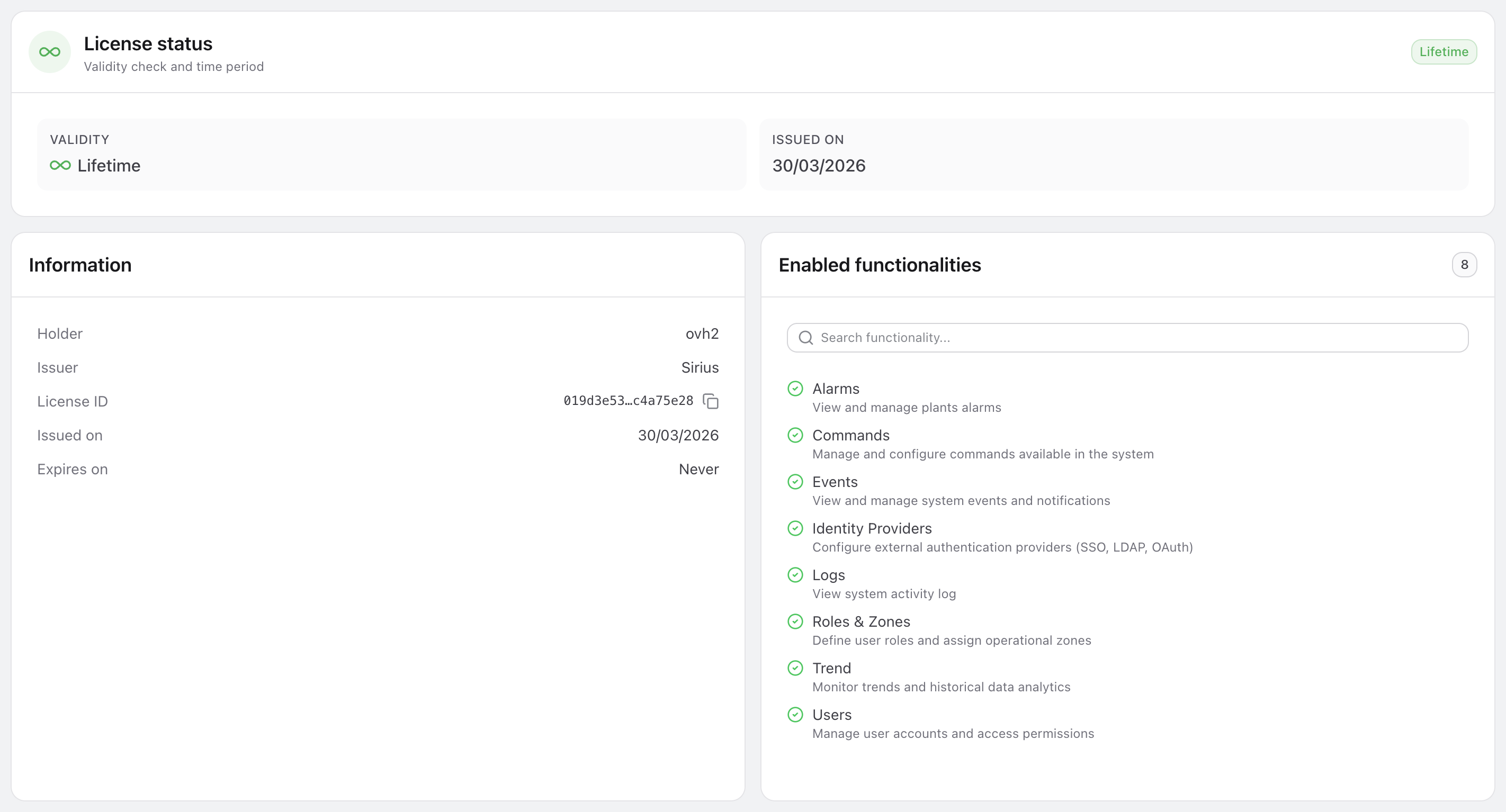Click the infinity icon beside License status
Screen dimensions: 1506x812
coord(50,52)
